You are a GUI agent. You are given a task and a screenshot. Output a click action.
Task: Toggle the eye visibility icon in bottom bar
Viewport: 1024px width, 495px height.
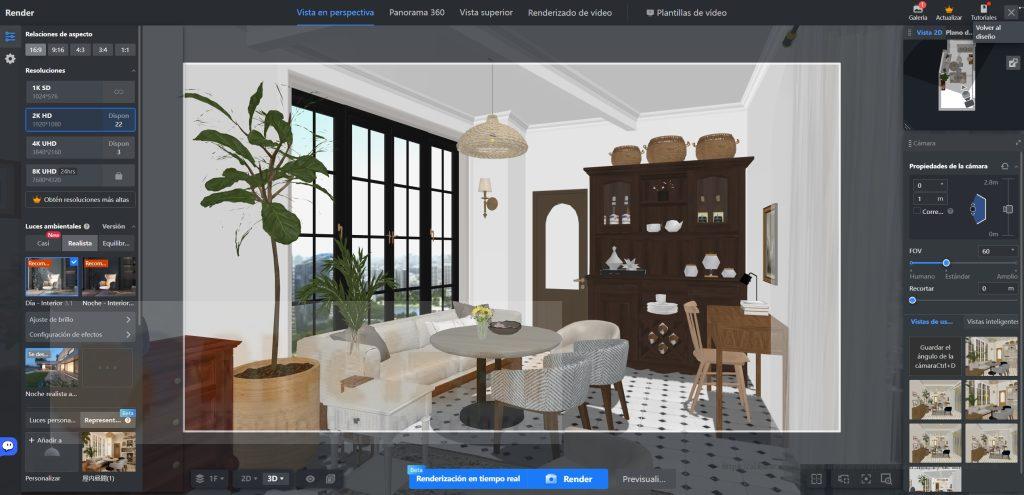point(310,479)
